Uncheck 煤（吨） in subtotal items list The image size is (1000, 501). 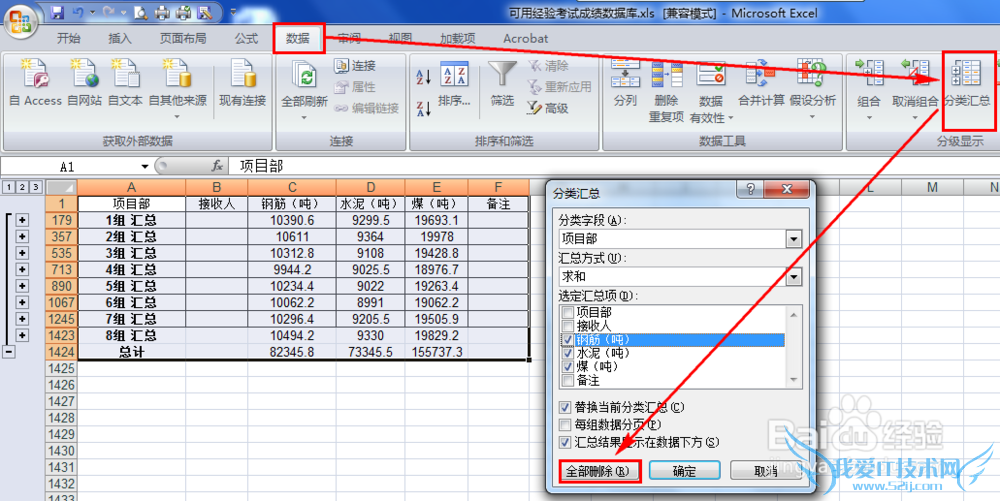[568, 367]
